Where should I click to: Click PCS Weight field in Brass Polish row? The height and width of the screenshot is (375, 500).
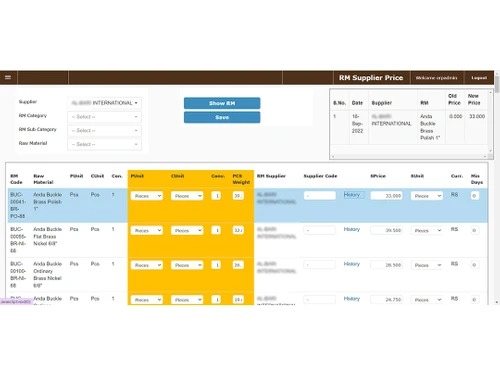coord(238,196)
